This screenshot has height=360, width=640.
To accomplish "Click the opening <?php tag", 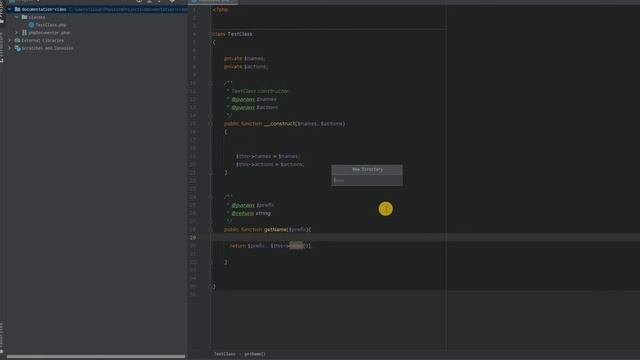I will 220,9.
